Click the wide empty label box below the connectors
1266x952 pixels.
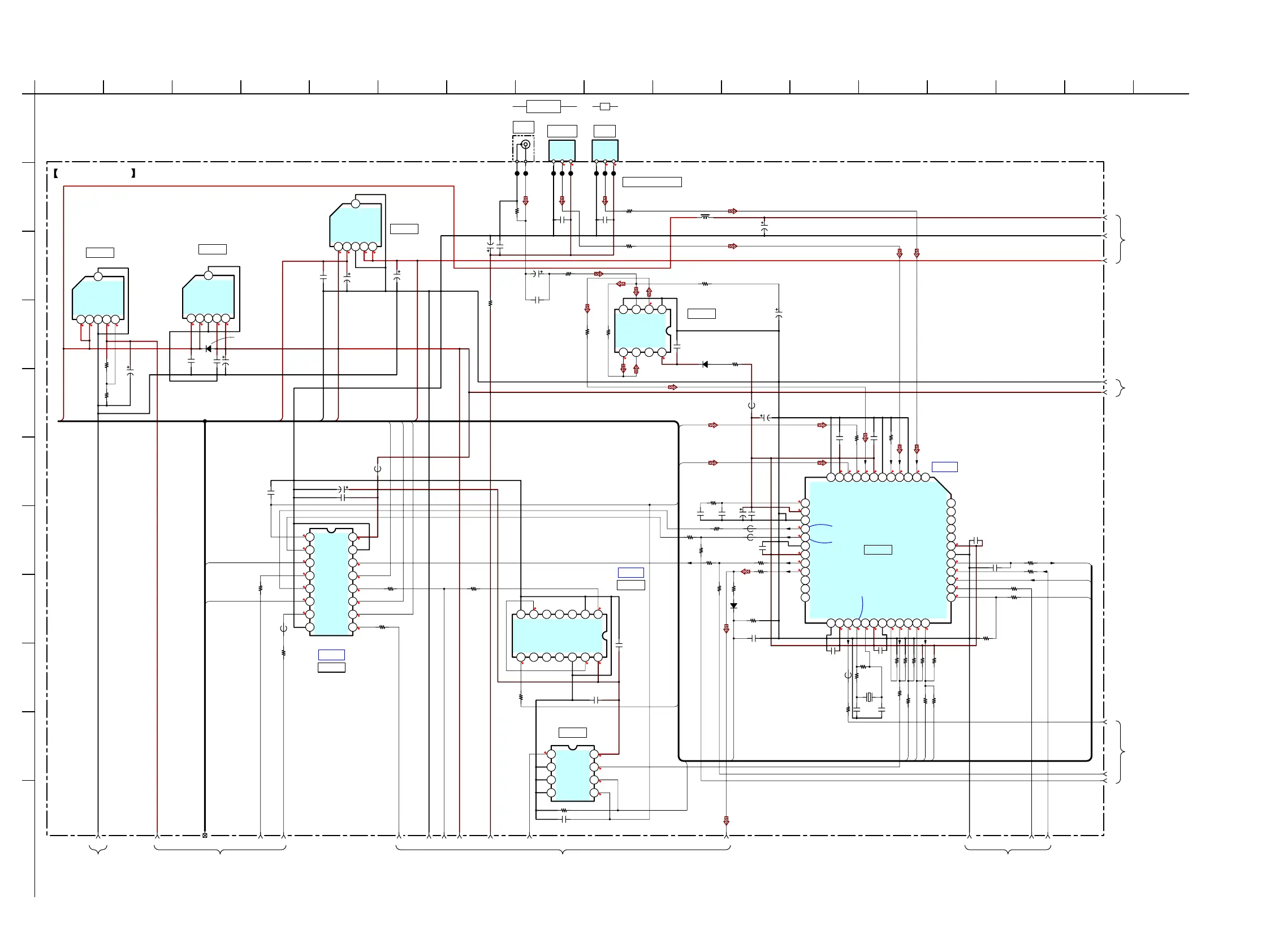coord(652,182)
